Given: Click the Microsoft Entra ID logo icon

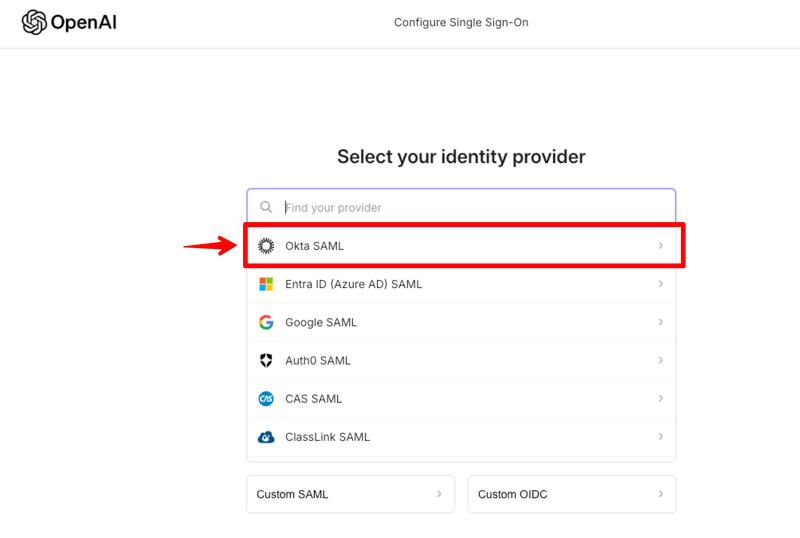Looking at the screenshot, I should click(266, 284).
